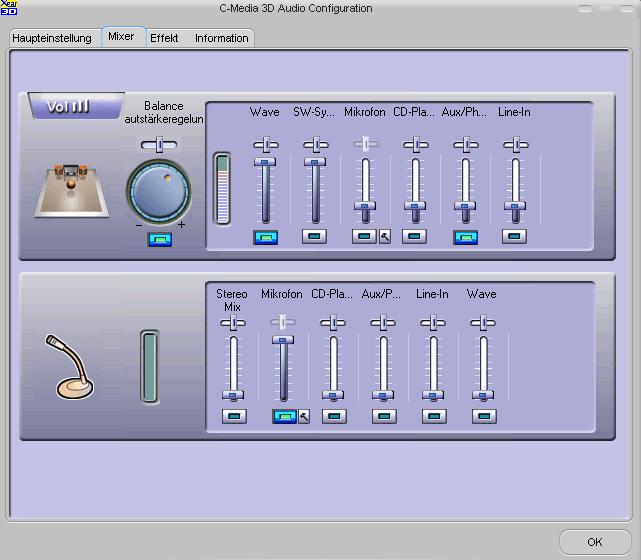Click the master volume knob
This screenshot has width=641, height=560.
pos(159,191)
